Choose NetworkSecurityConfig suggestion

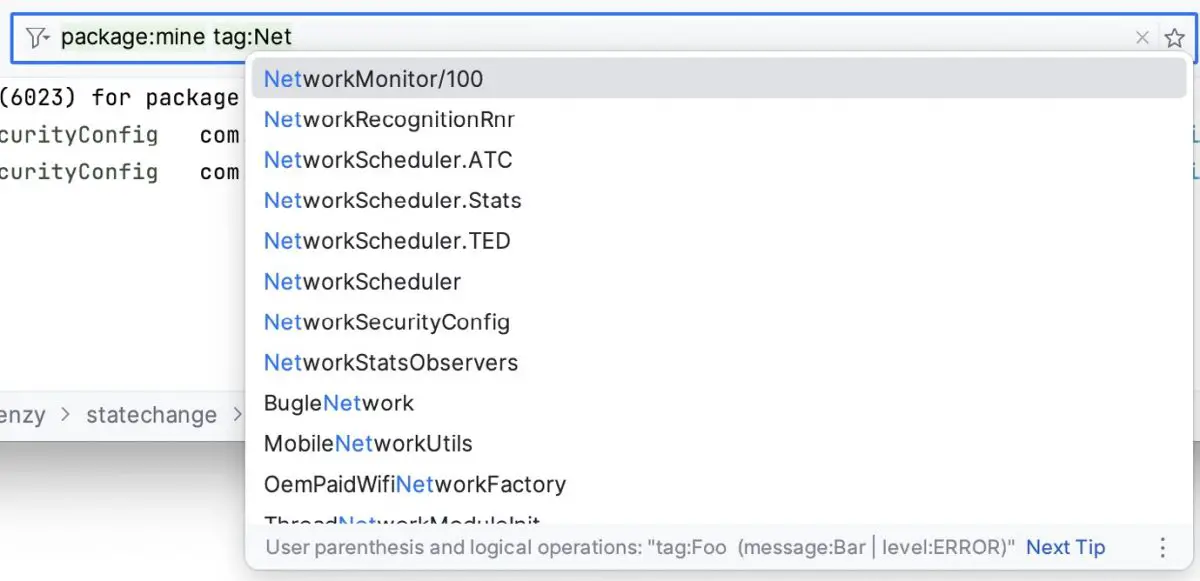click(x=386, y=322)
